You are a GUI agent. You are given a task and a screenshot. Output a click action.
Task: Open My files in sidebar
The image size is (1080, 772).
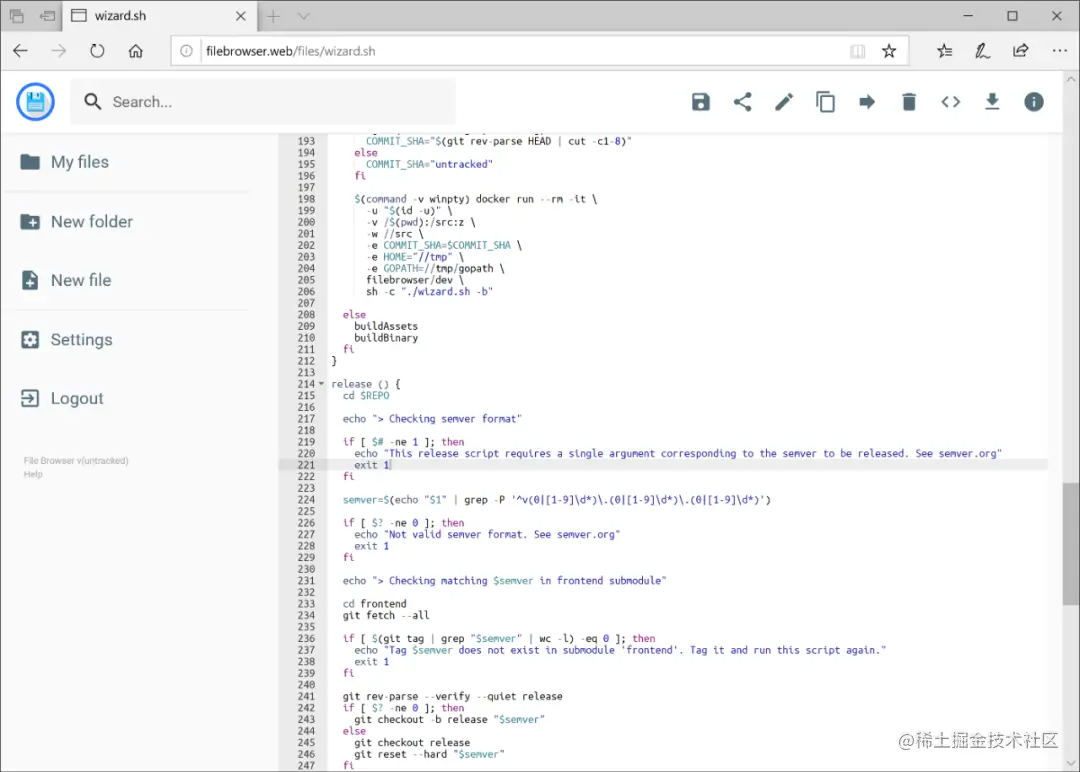point(65,162)
